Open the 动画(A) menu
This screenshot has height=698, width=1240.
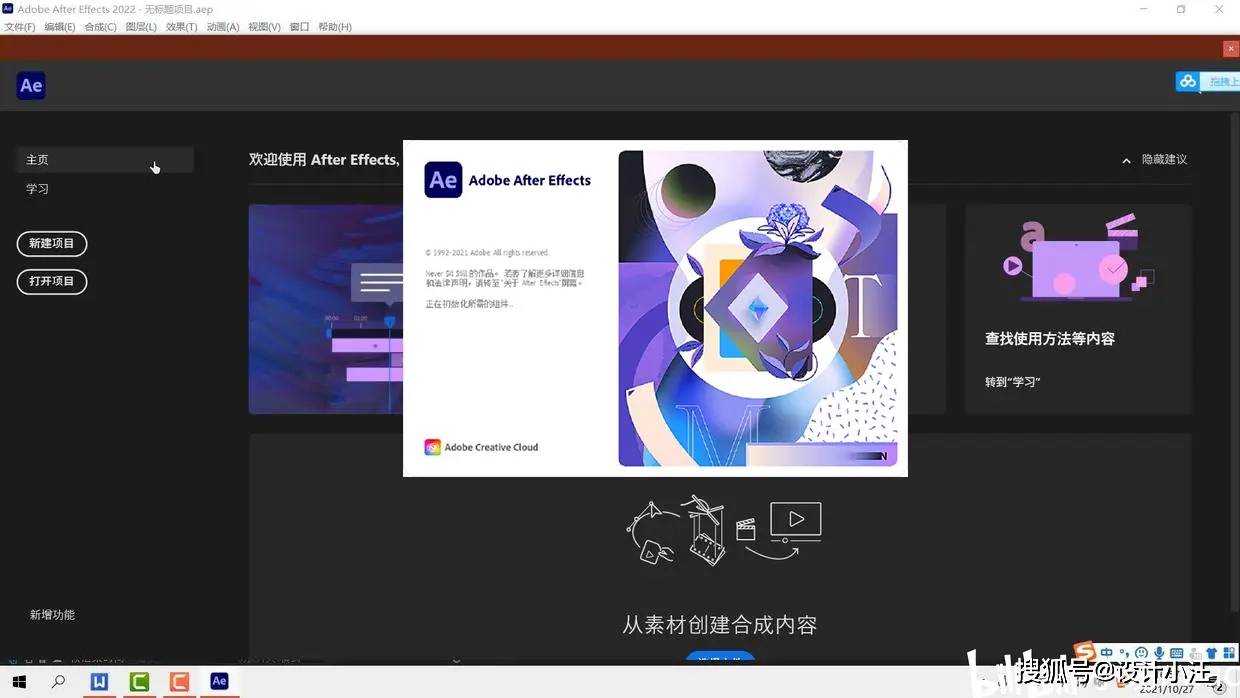tap(223, 27)
